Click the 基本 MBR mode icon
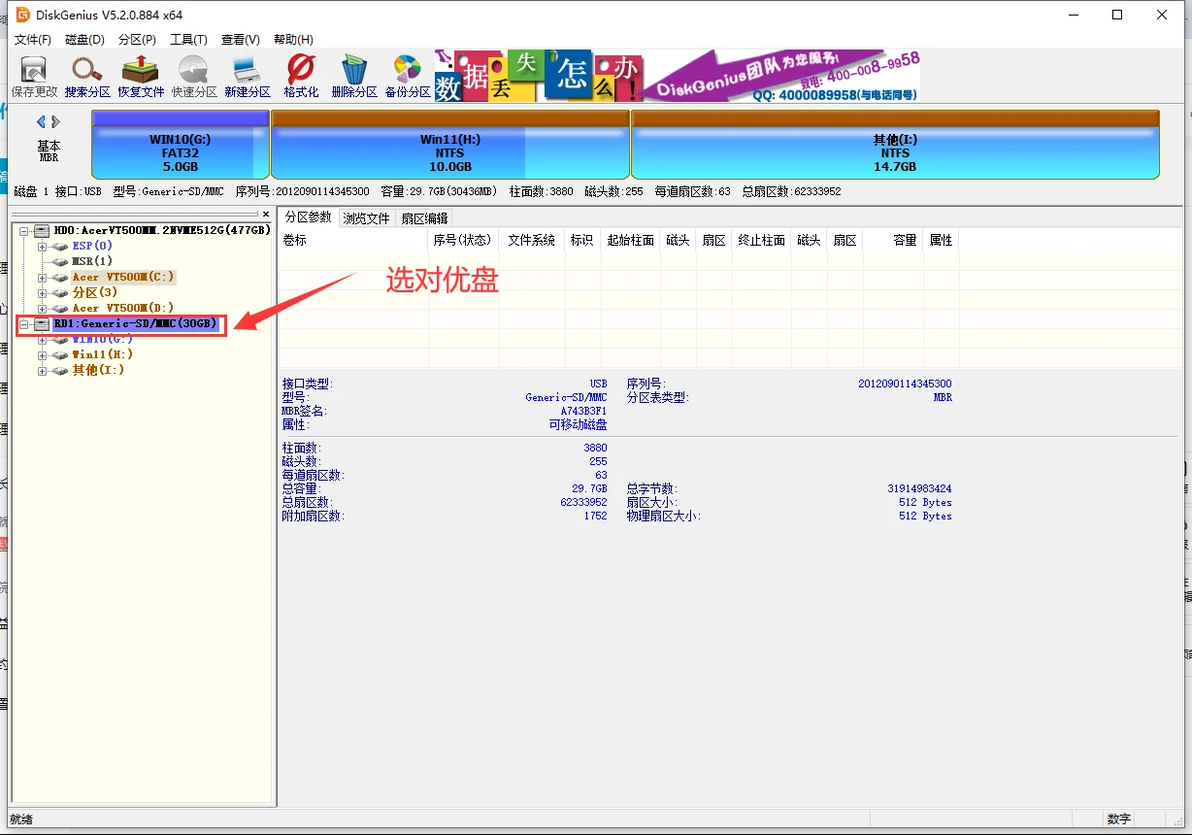This screenshot has height=835, width=1192. tap(48, 147)
